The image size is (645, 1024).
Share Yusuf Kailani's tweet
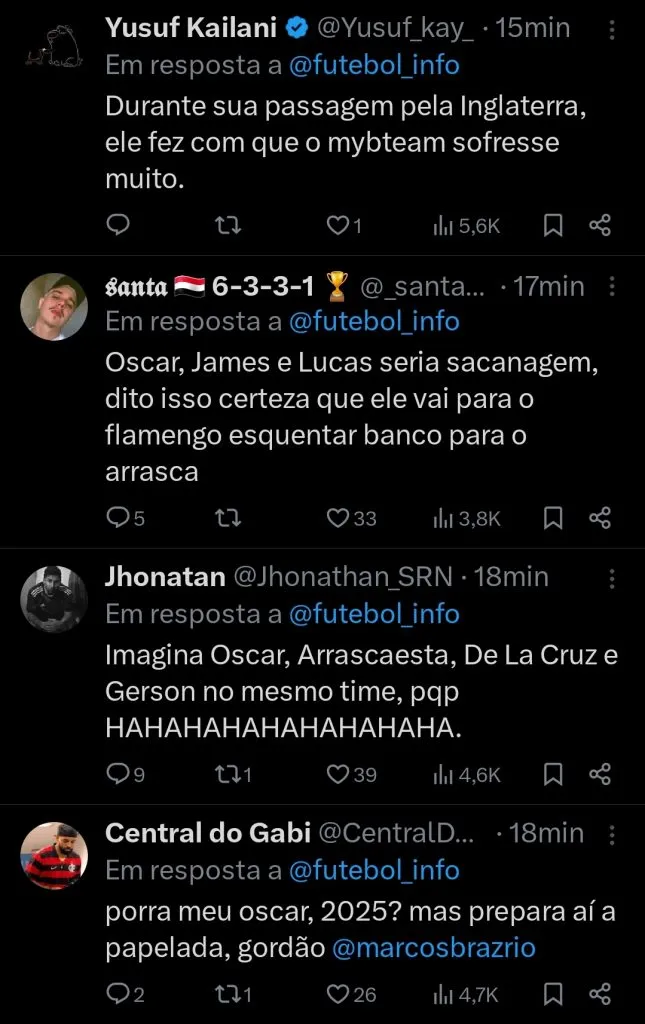[x=600, y=226]
